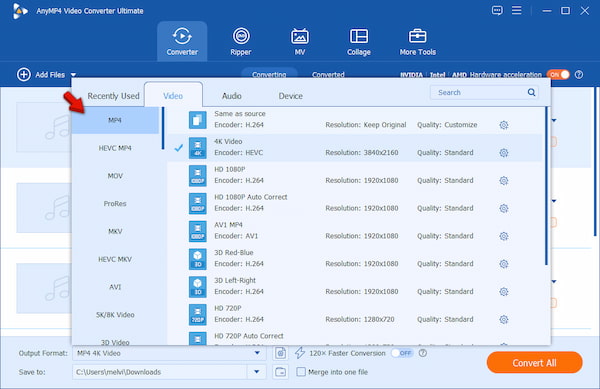Viewport: 600px width, 389px height.
Task: Select ProRes format
Action: tap(115, 203)
